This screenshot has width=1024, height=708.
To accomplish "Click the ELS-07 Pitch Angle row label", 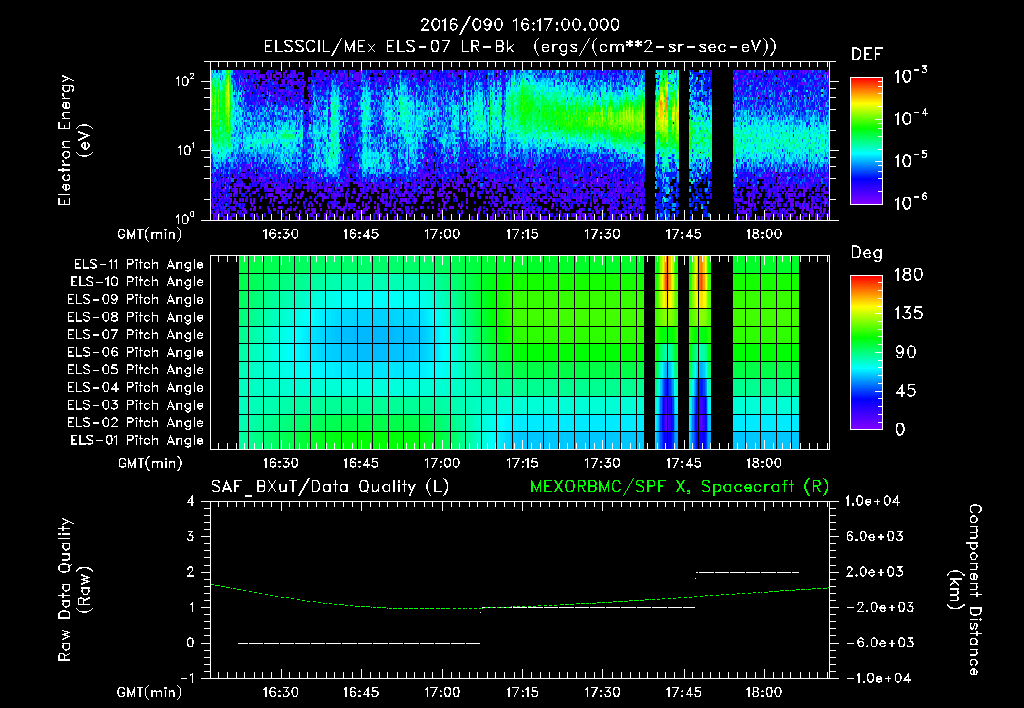I will [x=136, y=335].
